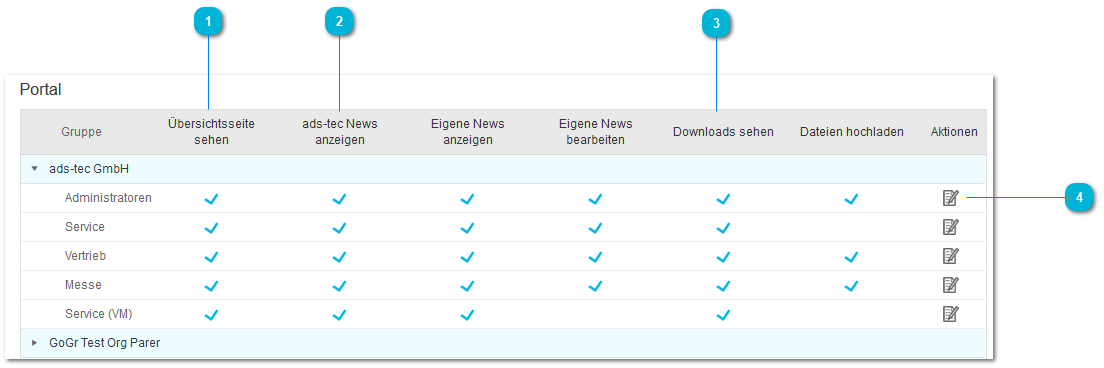Open edit action for Service (VM) row
1104x368 pixels.
pos(951,314)
